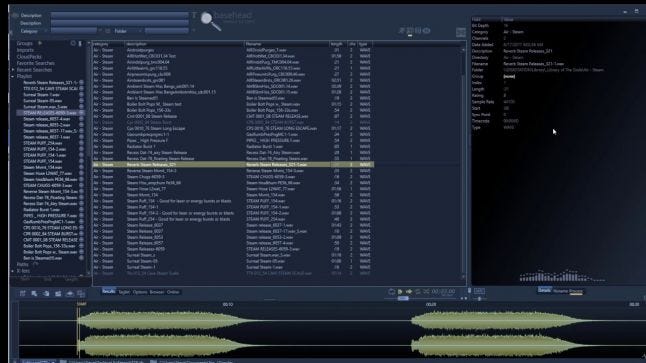This screenshot has width=646, height=363.
Task: Click the layout icon above details panel
Action: click(x=461, y=32)
